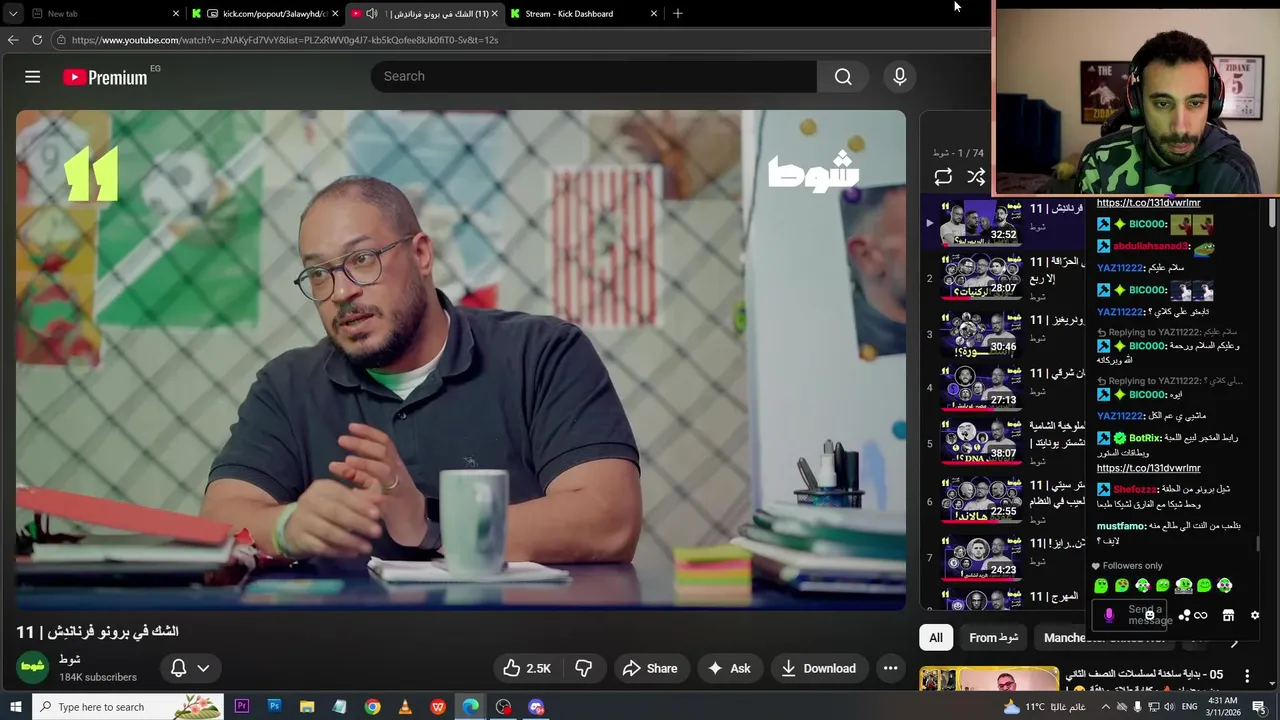Play playlist video with 30:46 duration
The image size is (1280, 720).
tap(980, 335)
